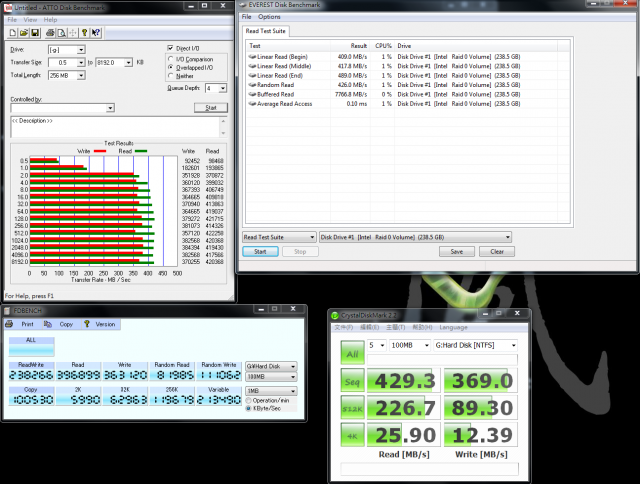The image size is (640, 484).
Task: Click the Start button in EVEREST Disk Benchmark
Action: pos(260,251)
